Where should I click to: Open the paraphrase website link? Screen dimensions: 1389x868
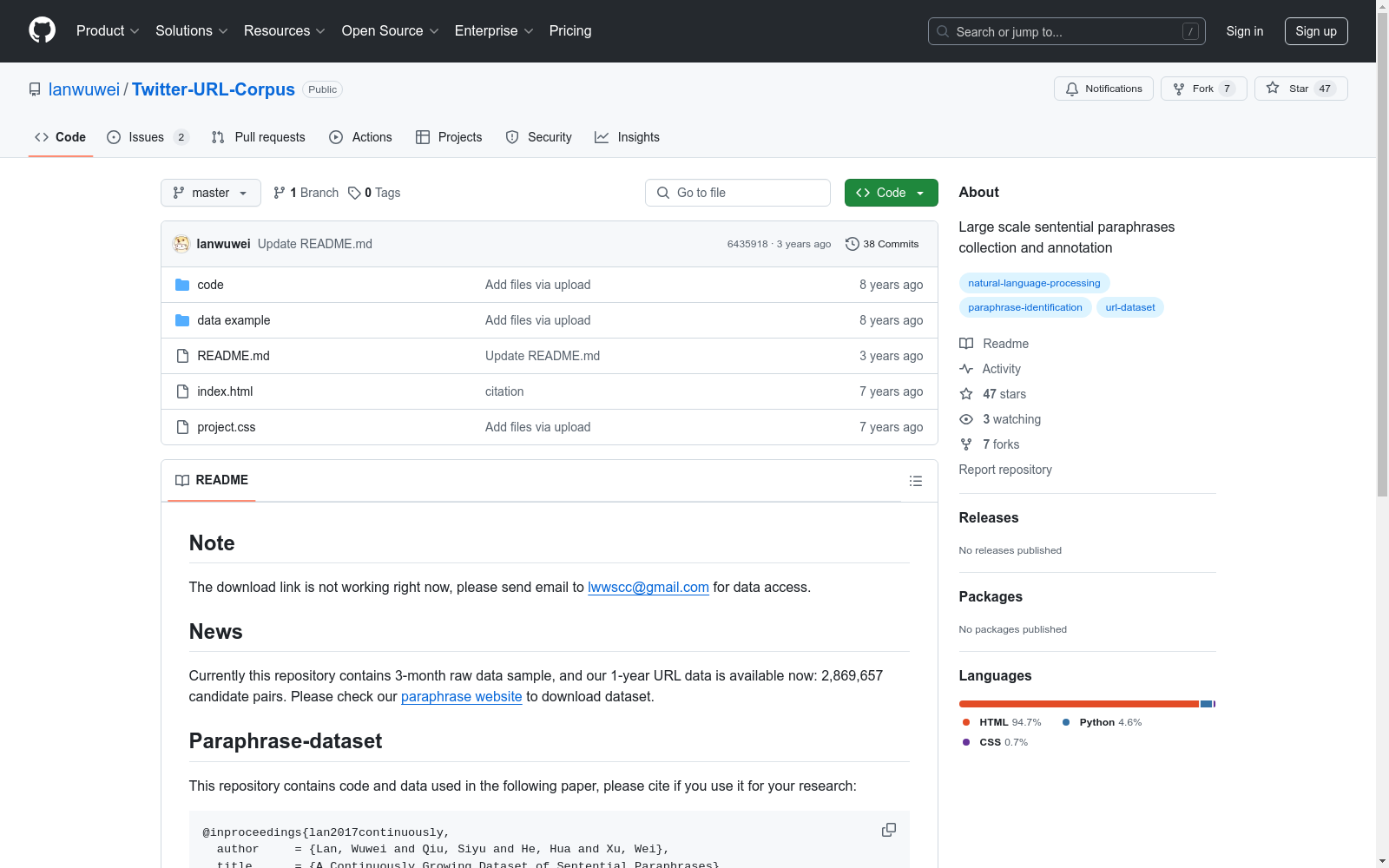[x=462, y=697]
